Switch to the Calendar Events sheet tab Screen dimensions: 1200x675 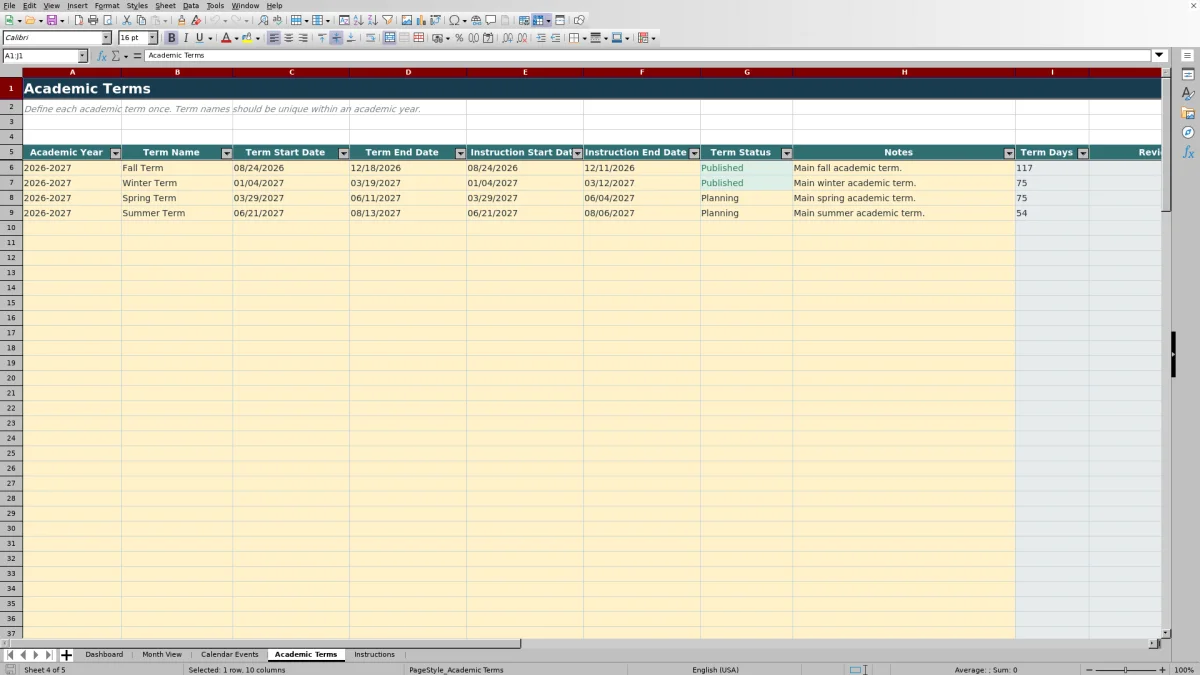coord(230,654)
